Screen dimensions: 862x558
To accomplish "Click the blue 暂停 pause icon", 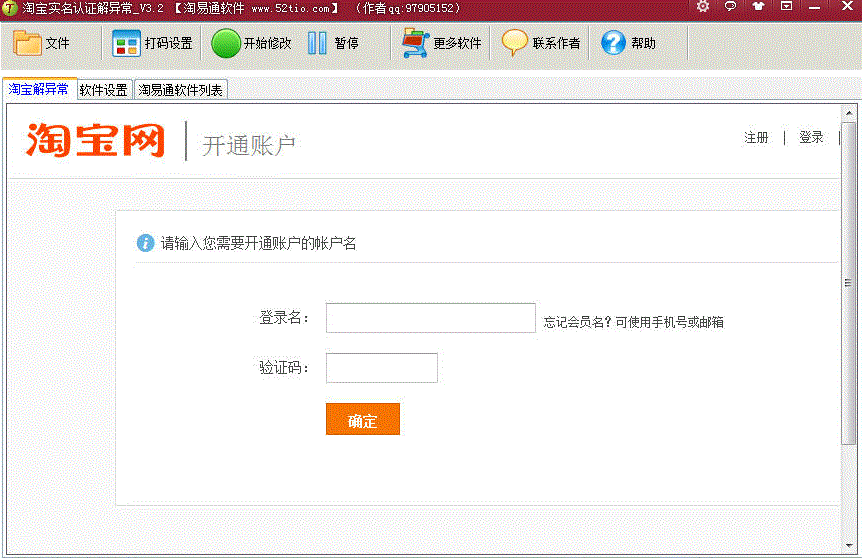I will [x=317, y=43].
